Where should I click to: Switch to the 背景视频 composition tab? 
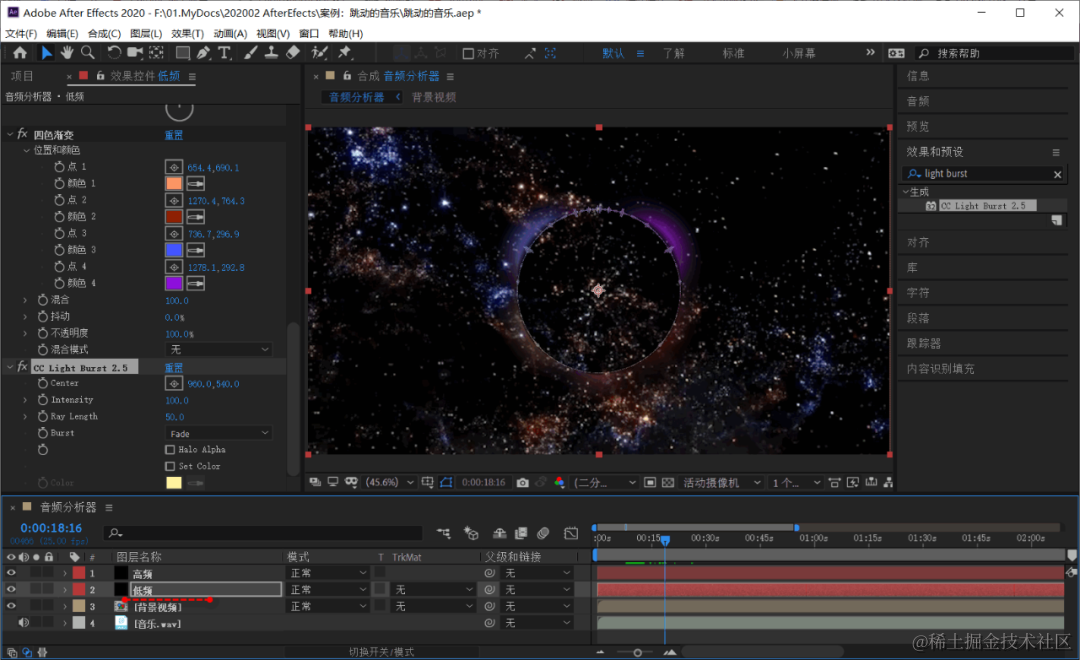[x=434, y=97]
